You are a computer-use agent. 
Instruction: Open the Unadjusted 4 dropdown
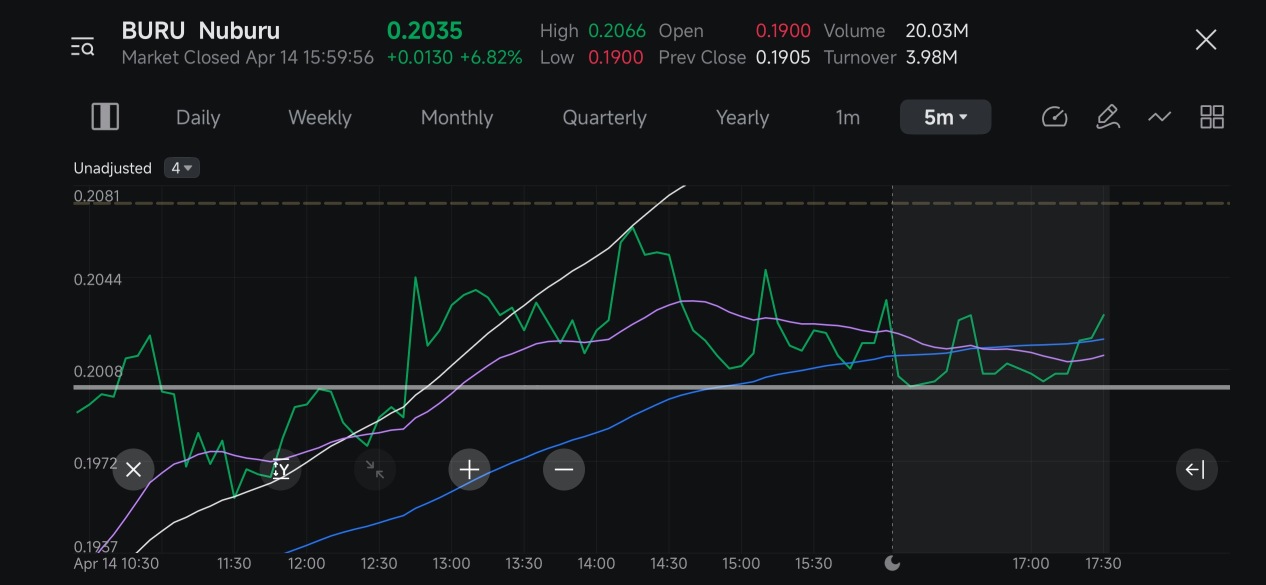click(x=182, y=168)
